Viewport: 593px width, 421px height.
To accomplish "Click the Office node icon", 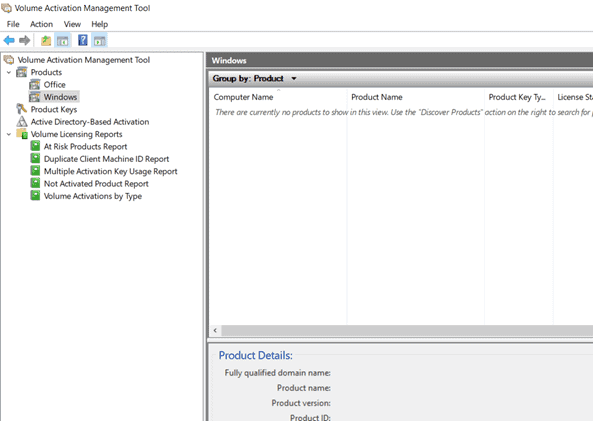I will [35, 85].
